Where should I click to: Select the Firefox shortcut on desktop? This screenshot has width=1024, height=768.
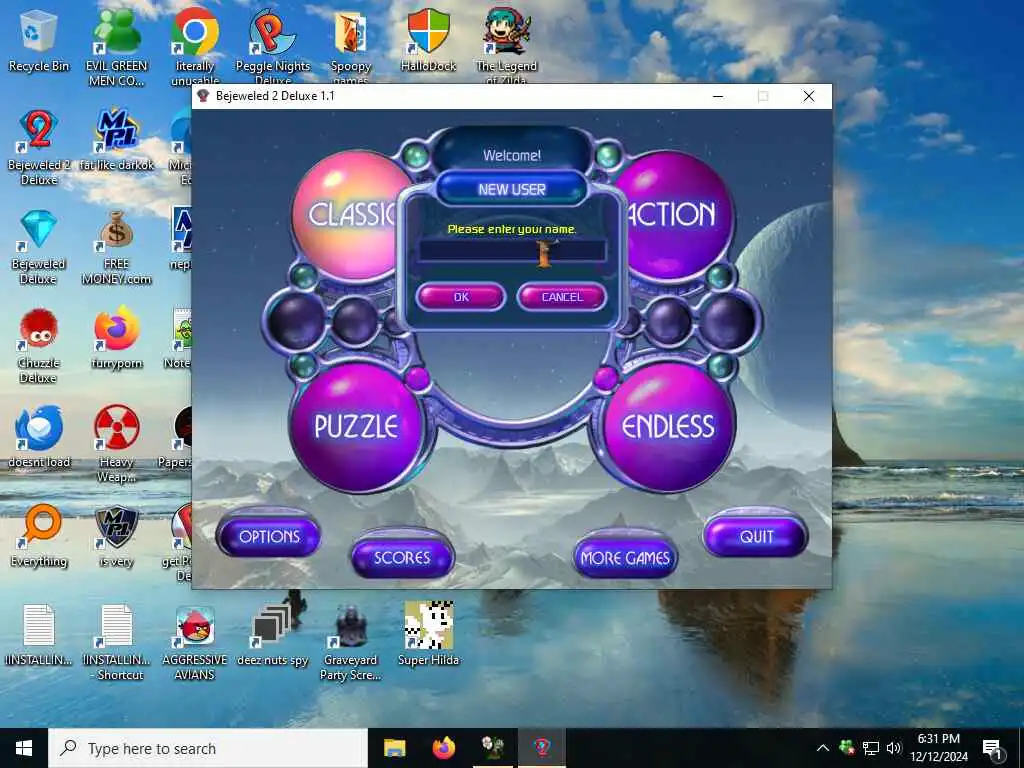pyautogui.click(x=116, y=338)
